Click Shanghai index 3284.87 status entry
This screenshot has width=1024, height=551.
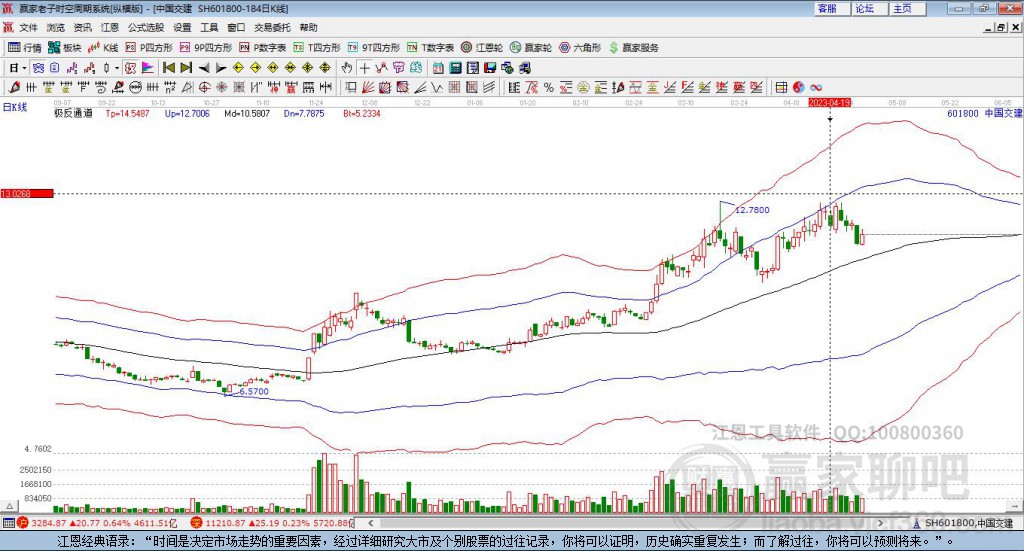[97, 523]
